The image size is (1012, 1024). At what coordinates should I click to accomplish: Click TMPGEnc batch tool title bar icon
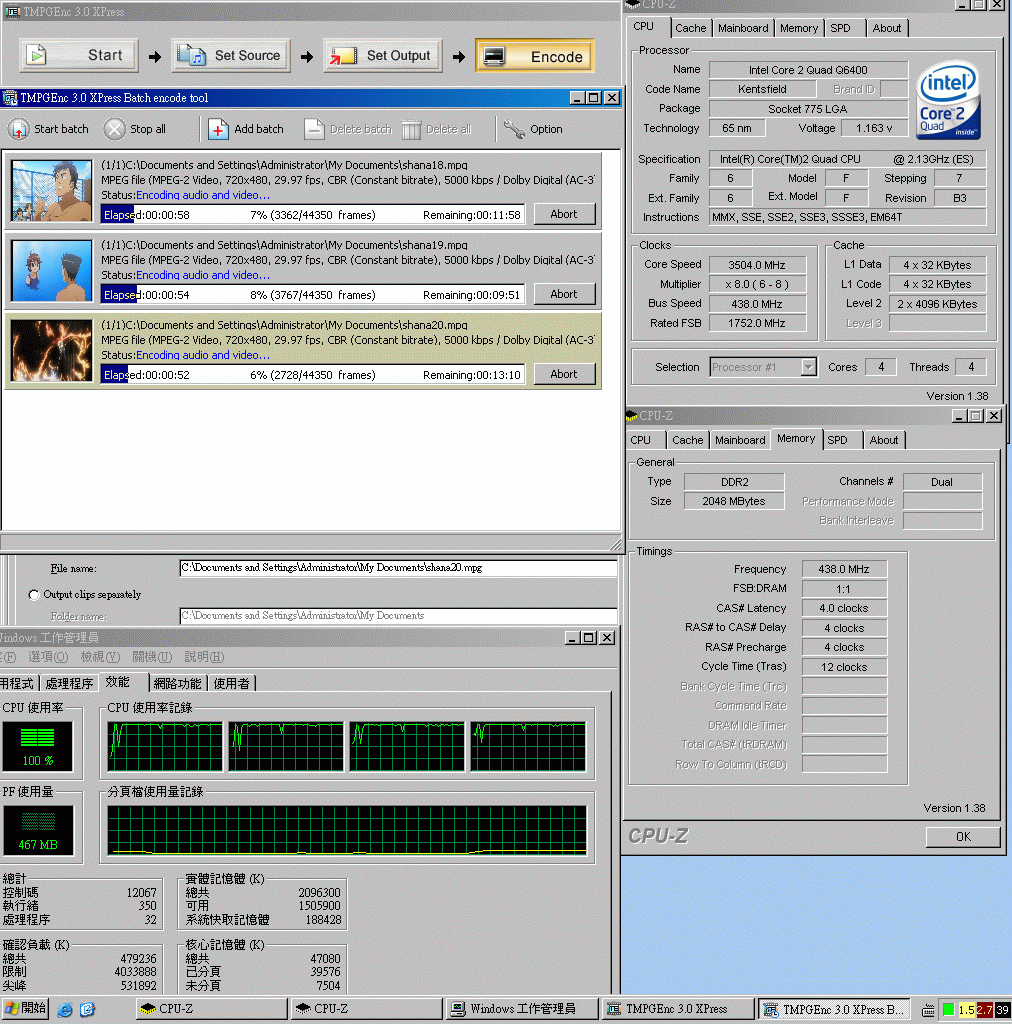coord(10,98)
